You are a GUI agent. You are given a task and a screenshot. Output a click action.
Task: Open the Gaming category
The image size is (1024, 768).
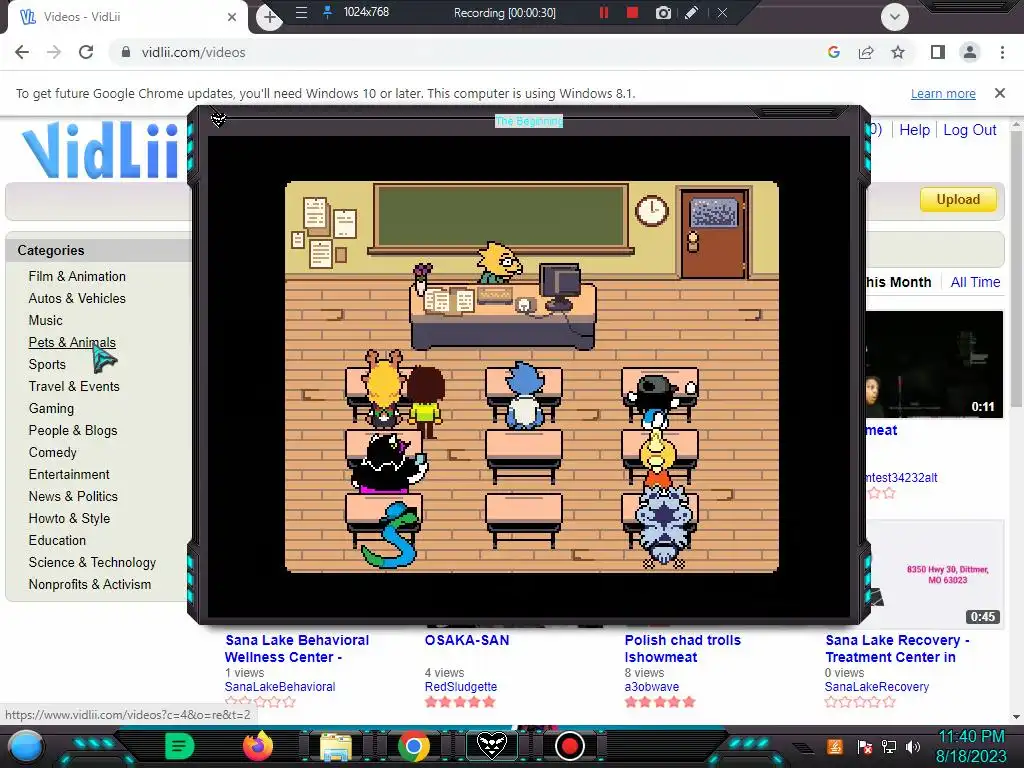[x=51, y=409]
